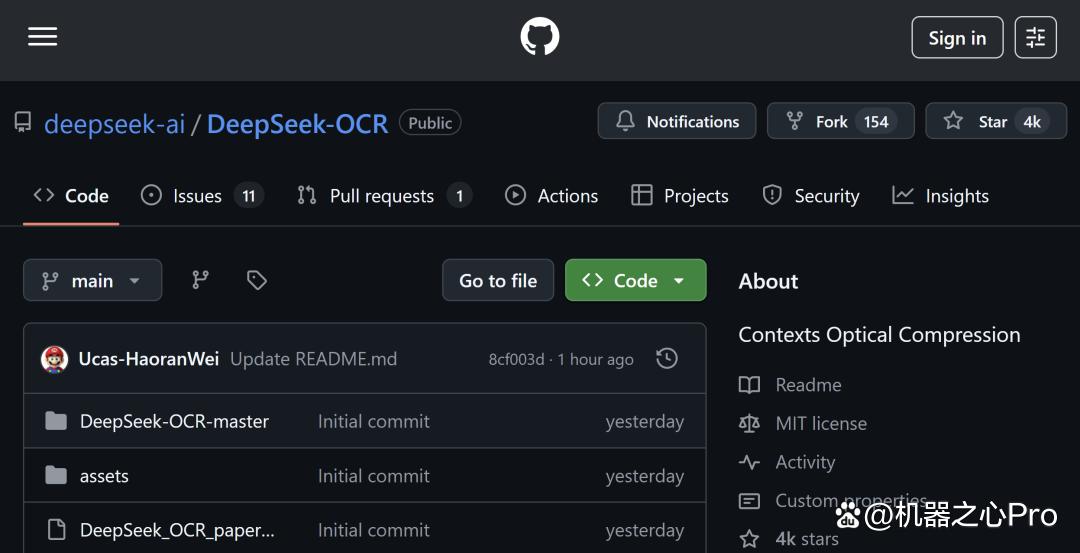Open the deepseek-ai organization link
The height and width of the screenshot is (553, 1080).
click(x=114, y=124)
